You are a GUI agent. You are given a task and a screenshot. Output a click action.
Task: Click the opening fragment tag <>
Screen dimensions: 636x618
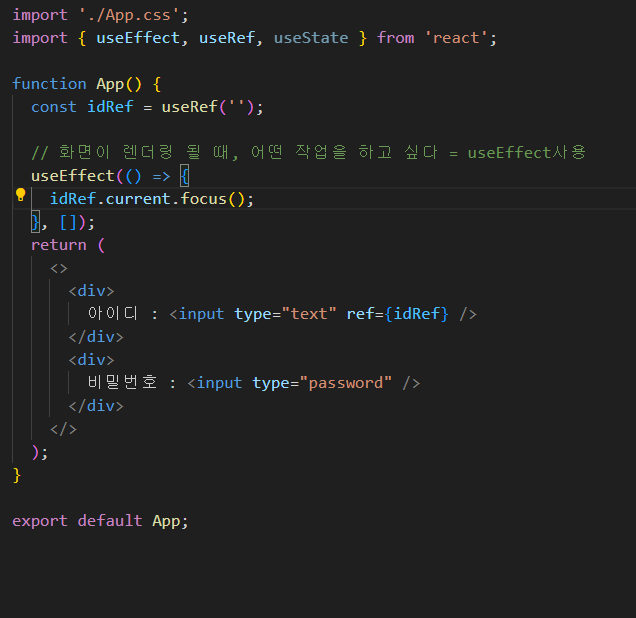tap(59, 268)
